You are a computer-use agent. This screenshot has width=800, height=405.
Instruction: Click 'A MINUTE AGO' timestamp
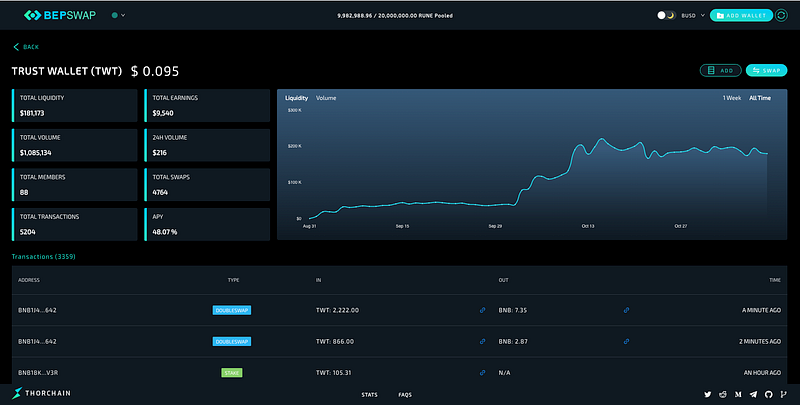(x=761, y=310)
